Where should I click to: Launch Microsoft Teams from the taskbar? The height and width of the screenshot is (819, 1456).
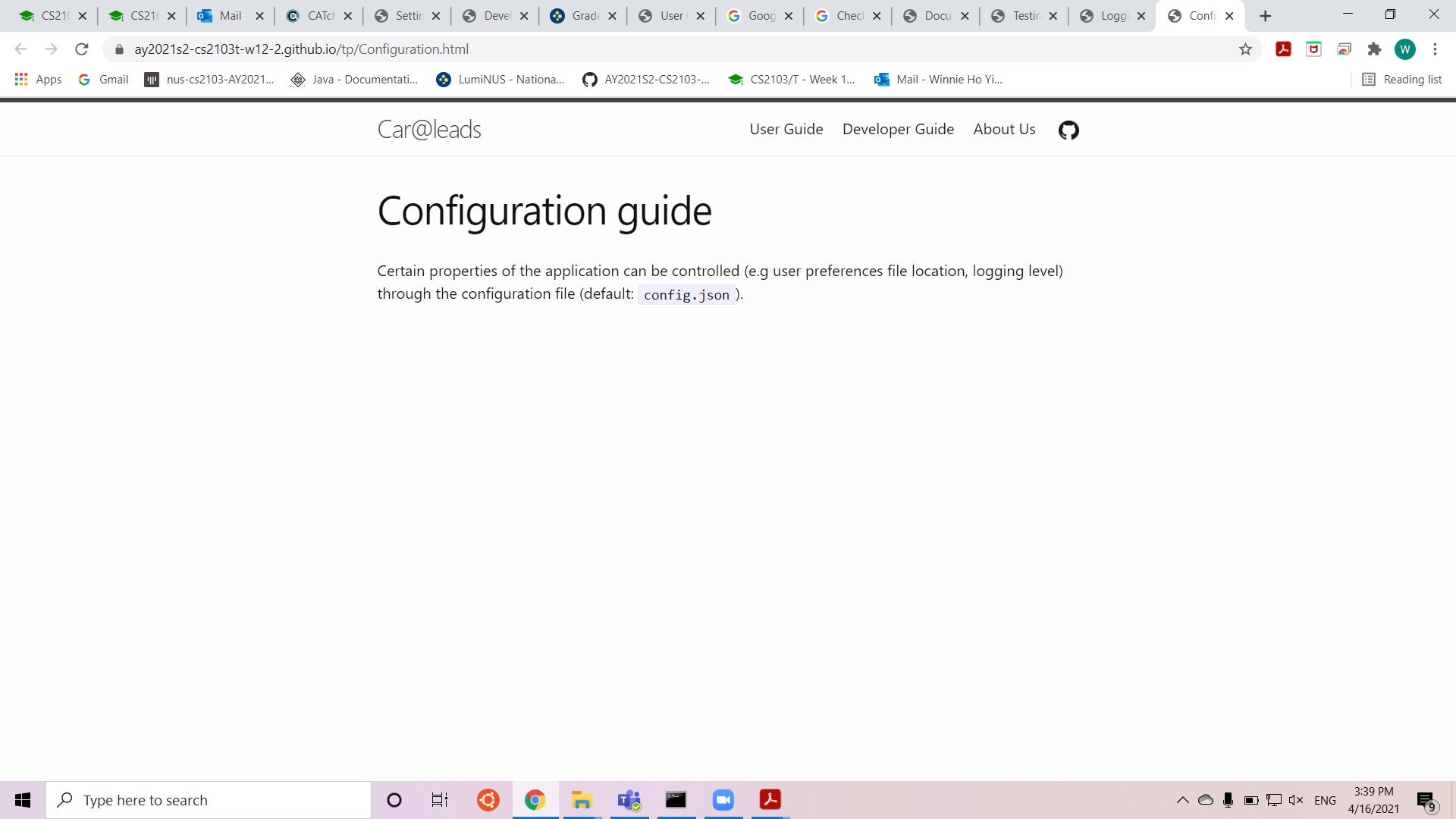tap(629, 800)
